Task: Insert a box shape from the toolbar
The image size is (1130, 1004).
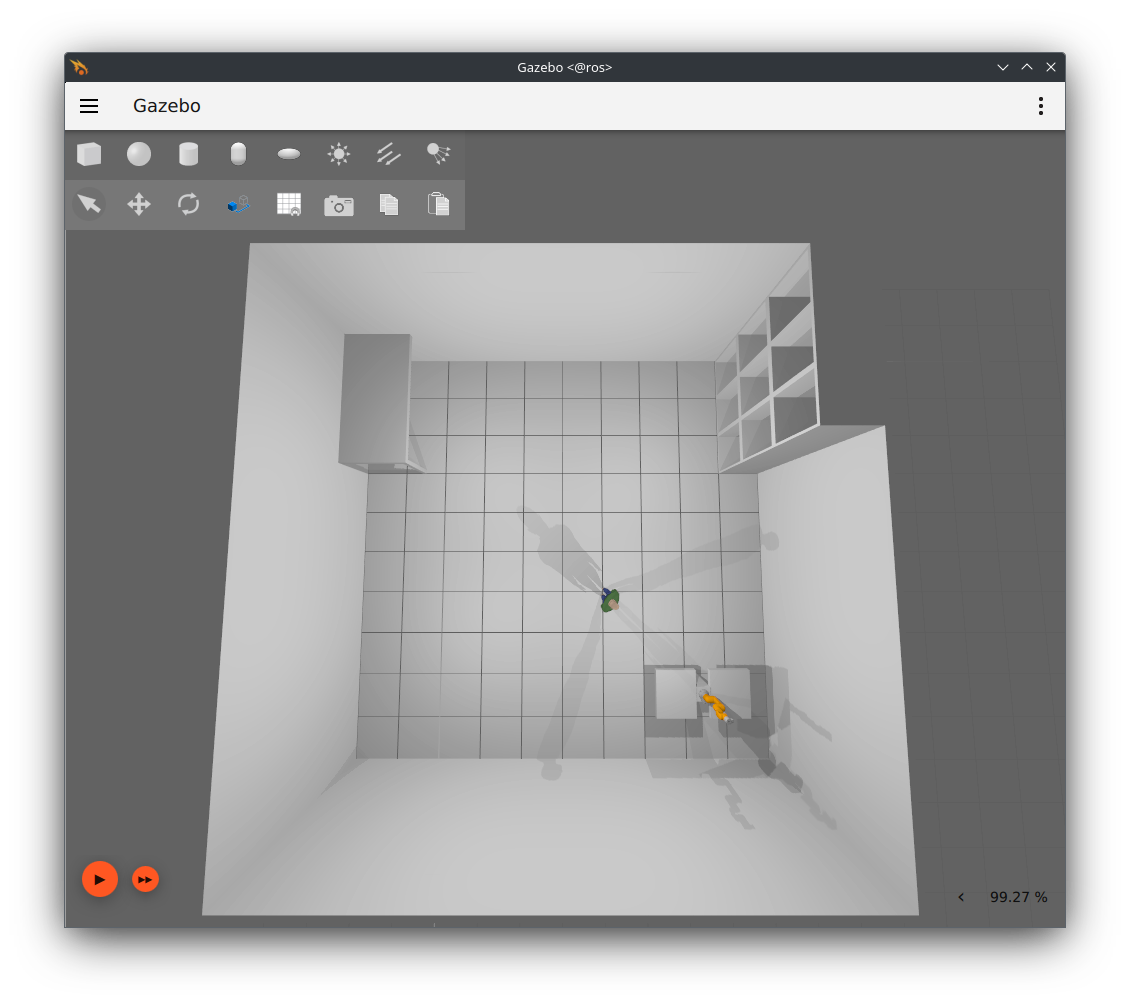Action: 89,154
